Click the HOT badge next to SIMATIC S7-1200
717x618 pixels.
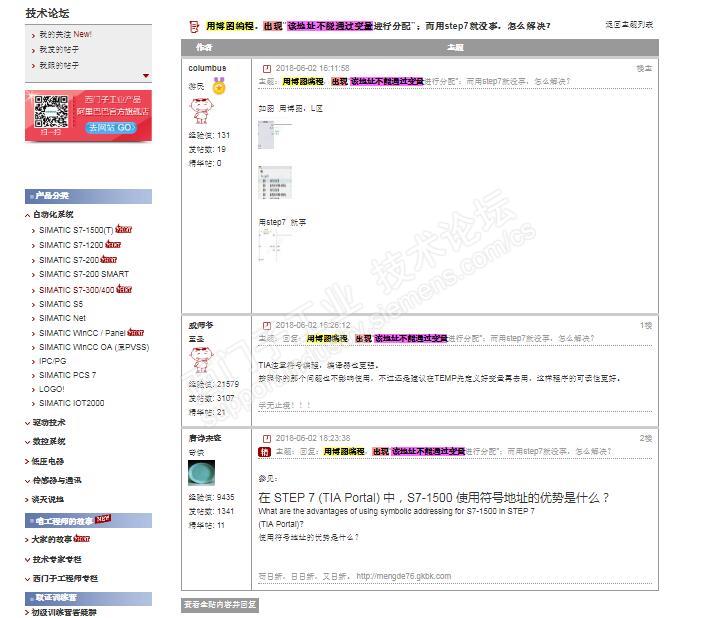[113, 244]
